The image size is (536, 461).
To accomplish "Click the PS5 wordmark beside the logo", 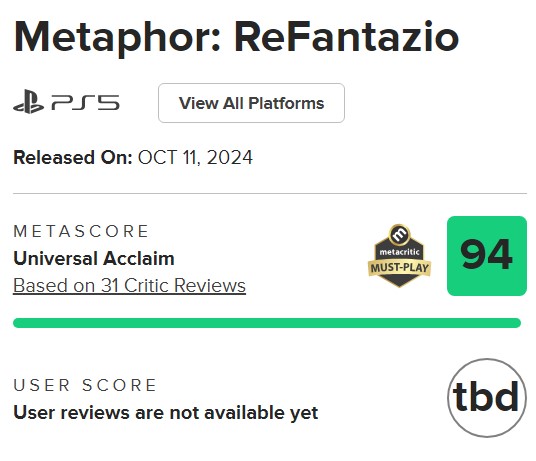I will (x=85, y=103).
